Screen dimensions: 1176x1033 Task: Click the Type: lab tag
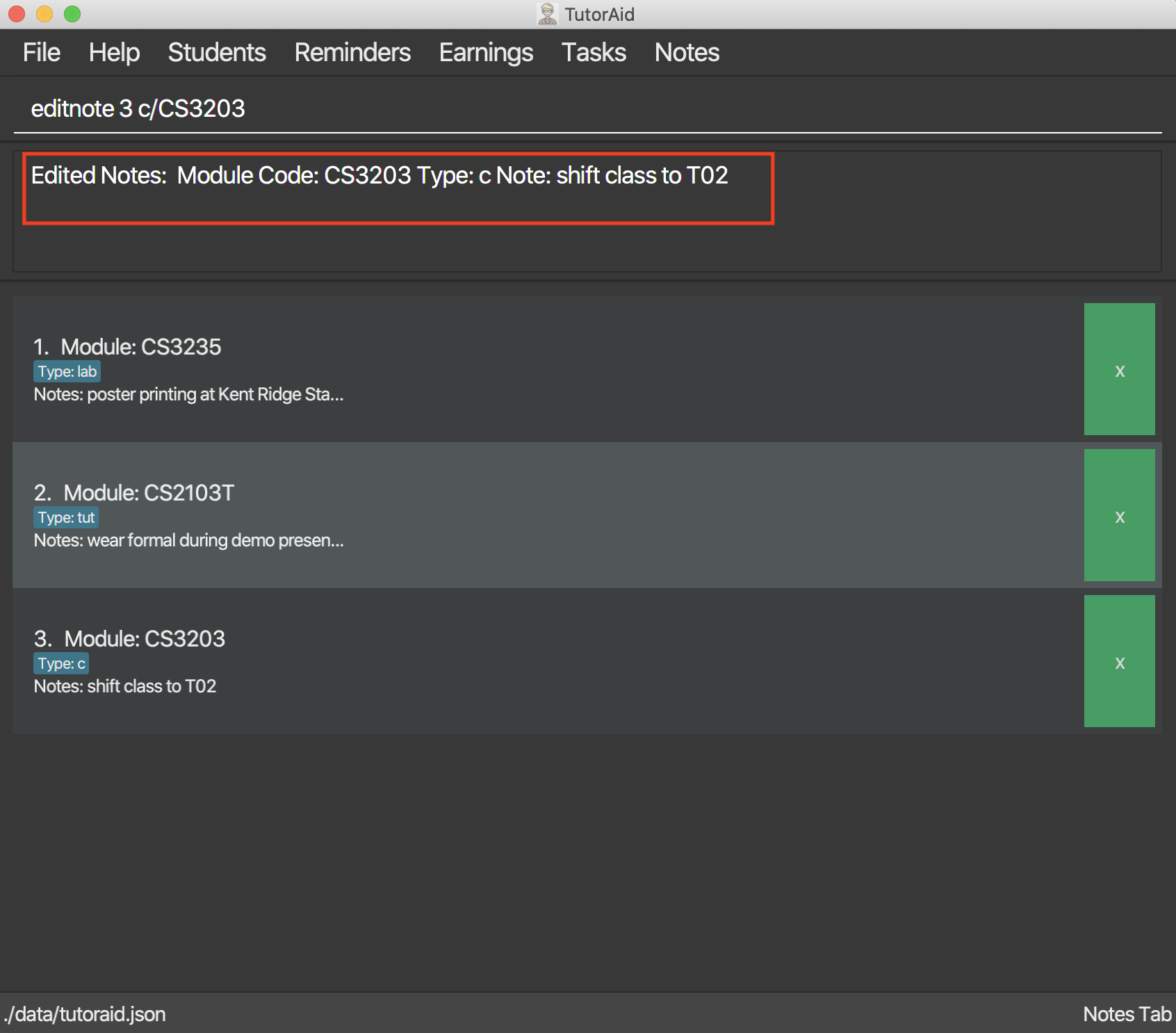pos(67,371)
